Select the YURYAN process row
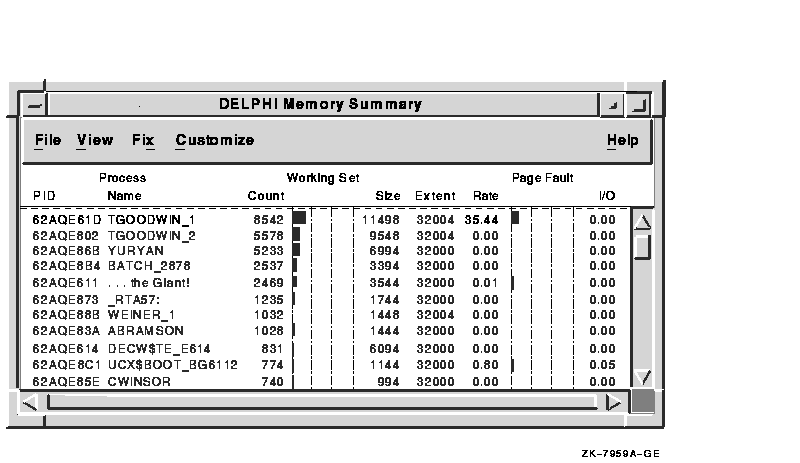Viewport: 800px width, 463px height. point(135,251)
